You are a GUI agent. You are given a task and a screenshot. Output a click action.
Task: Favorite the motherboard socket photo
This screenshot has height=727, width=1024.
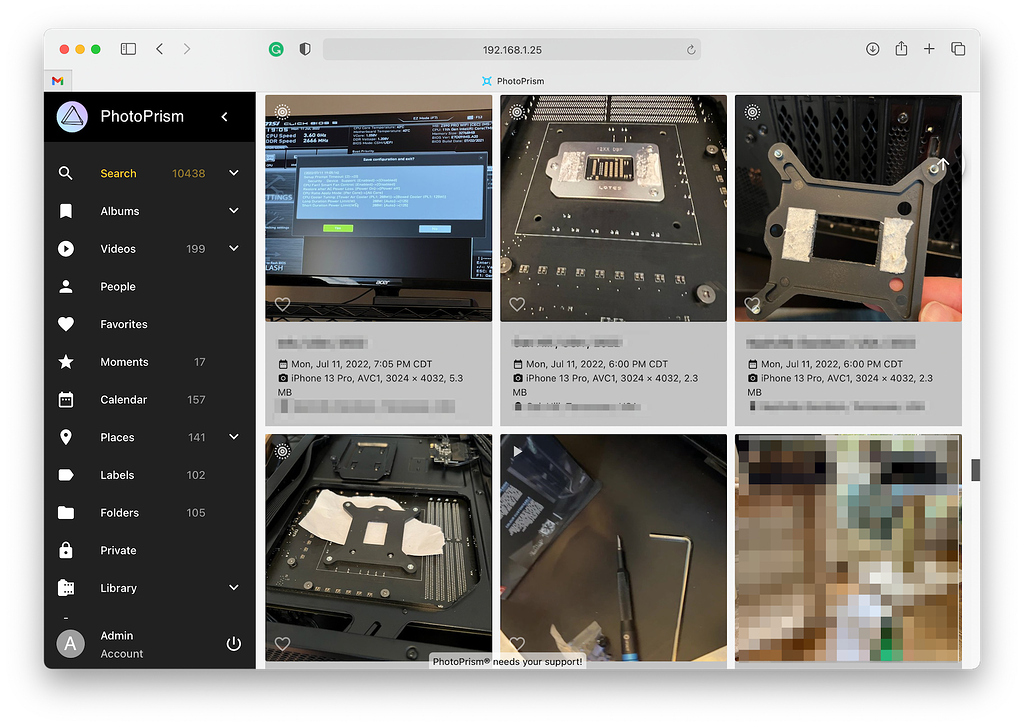pyautogui.click(x=517, y=304)
